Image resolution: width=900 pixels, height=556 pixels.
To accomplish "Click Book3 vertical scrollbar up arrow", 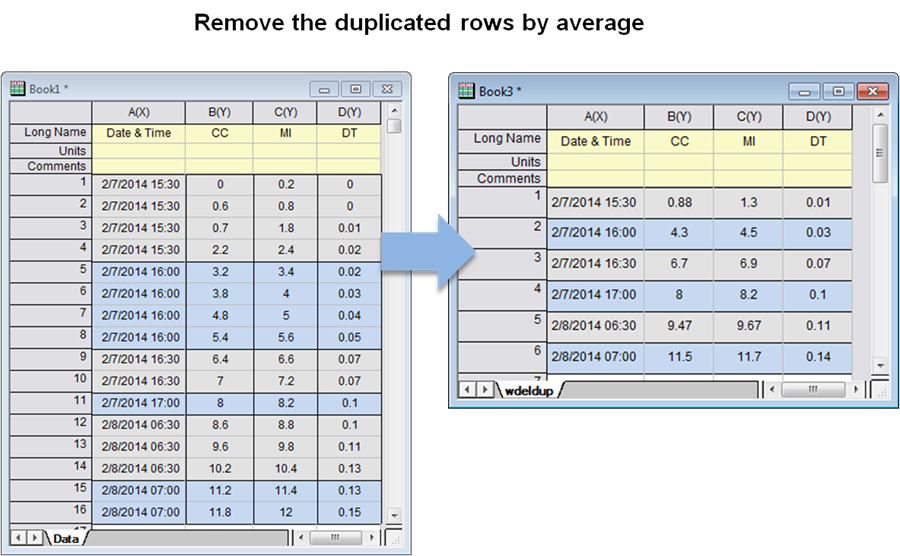I will [880, 115].
